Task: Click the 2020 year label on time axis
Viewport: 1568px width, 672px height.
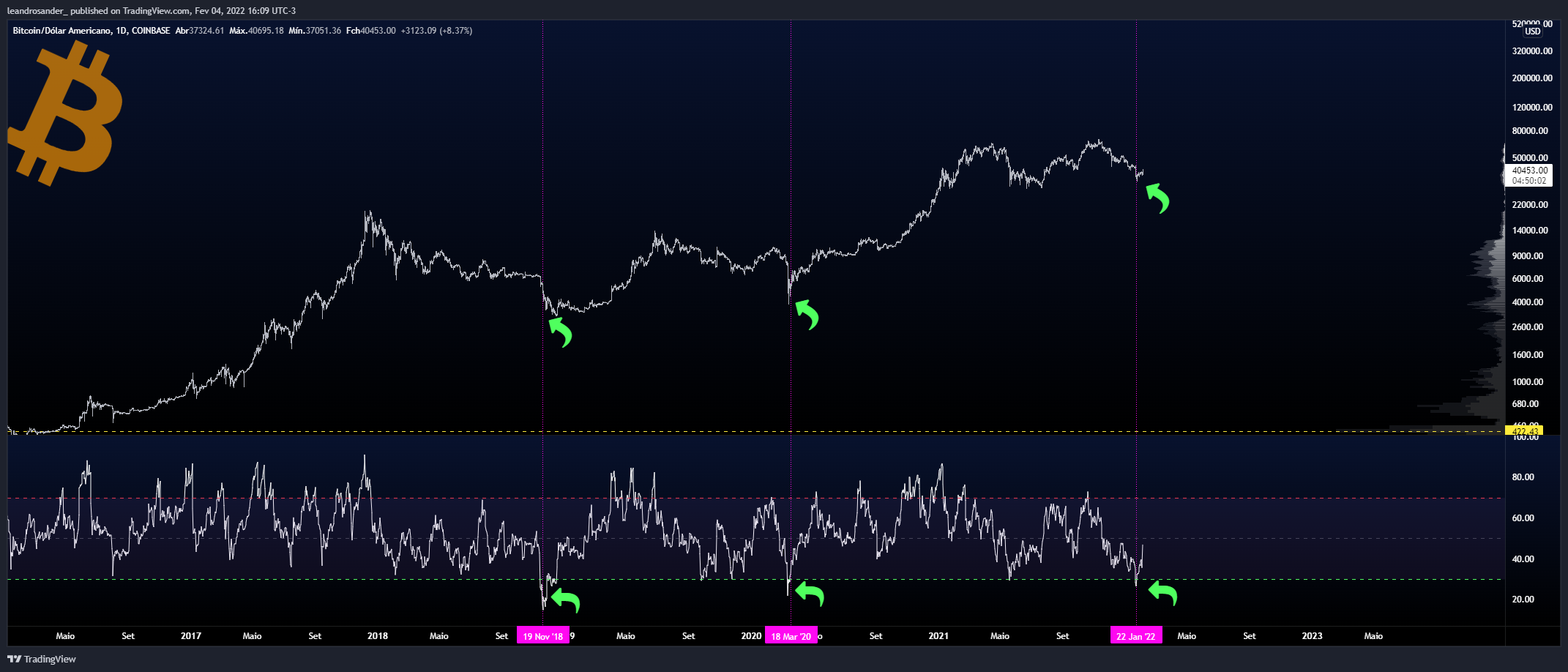Action: 751,636
